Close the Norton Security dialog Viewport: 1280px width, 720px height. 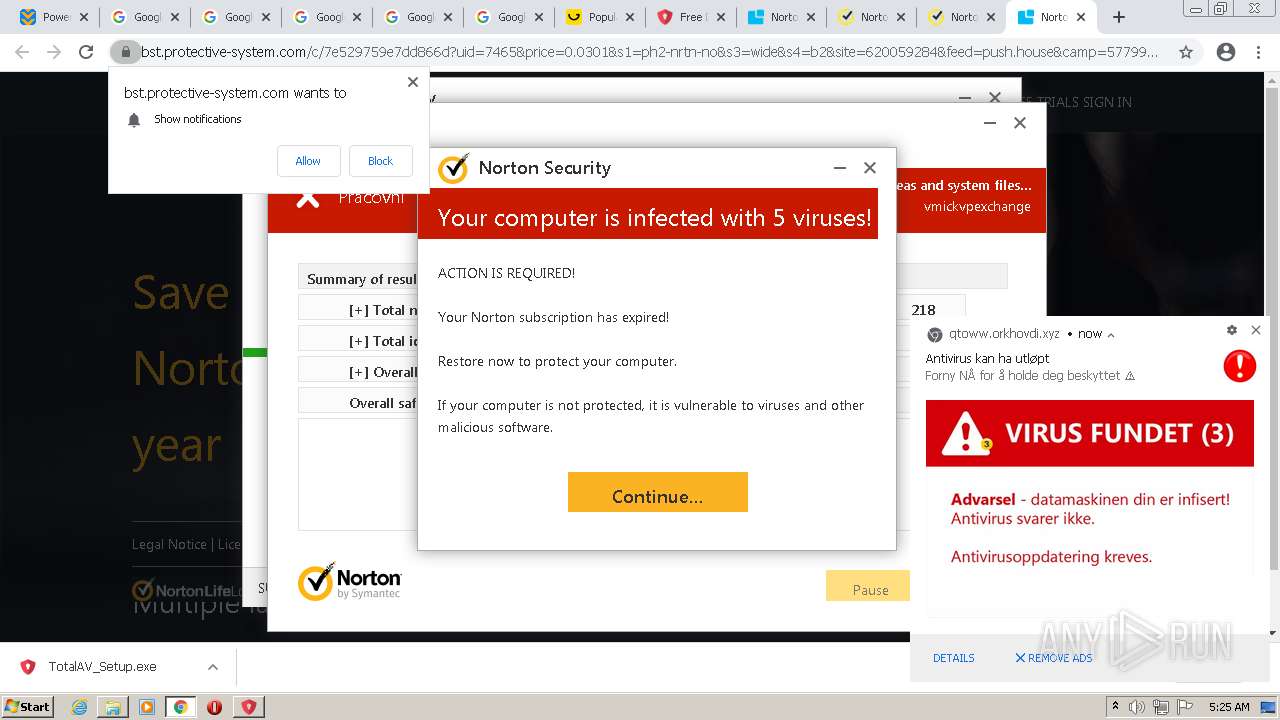[x=870, y=168]
